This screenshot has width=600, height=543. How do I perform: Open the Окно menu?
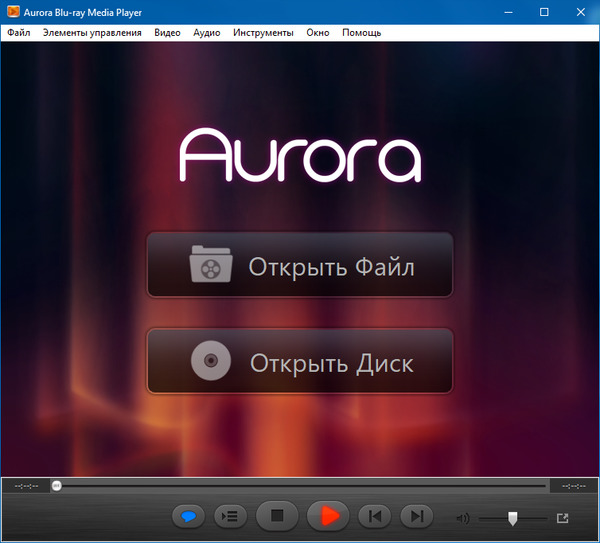coord(318,32)
